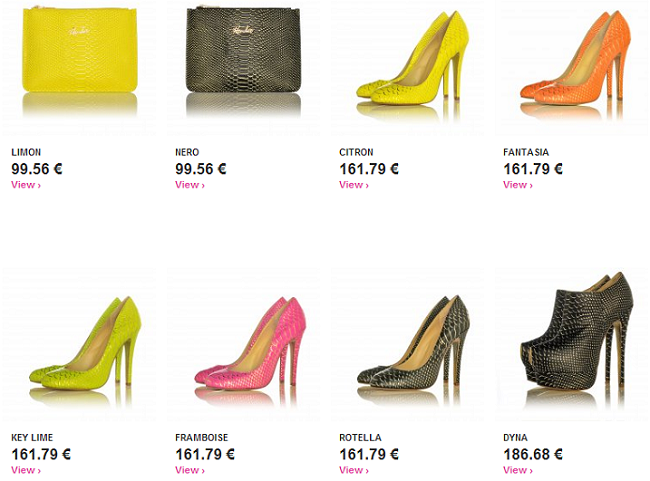
Task: Follow the View link for FANTASIA
Action: (518, 185)
